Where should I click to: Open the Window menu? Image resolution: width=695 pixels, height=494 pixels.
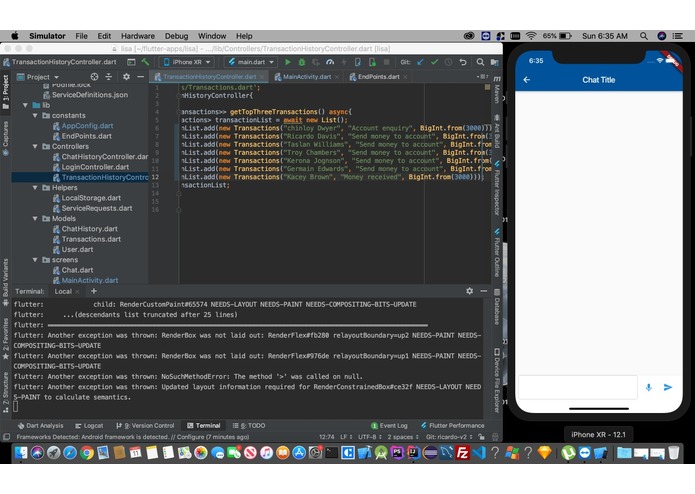point(212,36)
